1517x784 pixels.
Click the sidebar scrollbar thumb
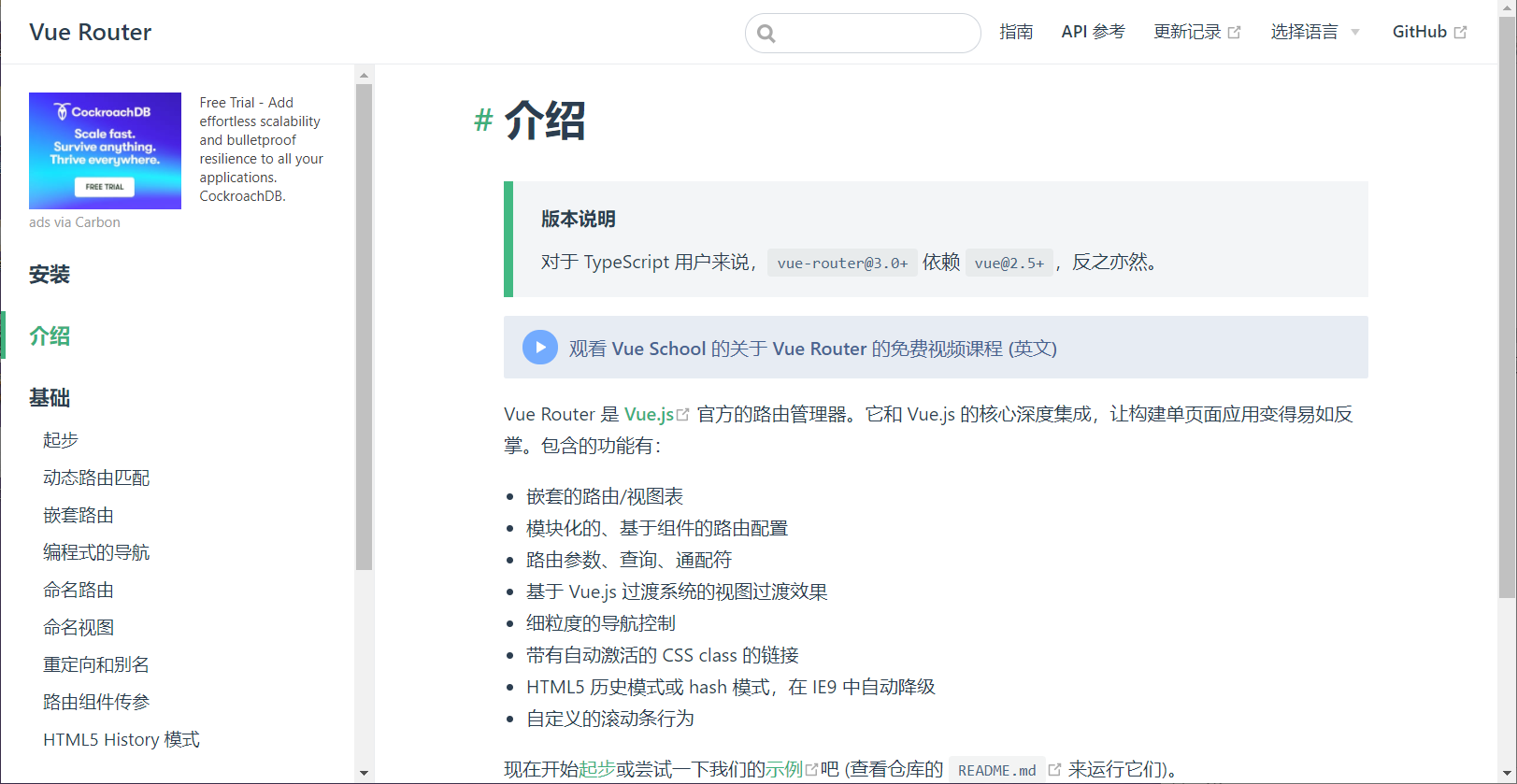pos(364,327)
